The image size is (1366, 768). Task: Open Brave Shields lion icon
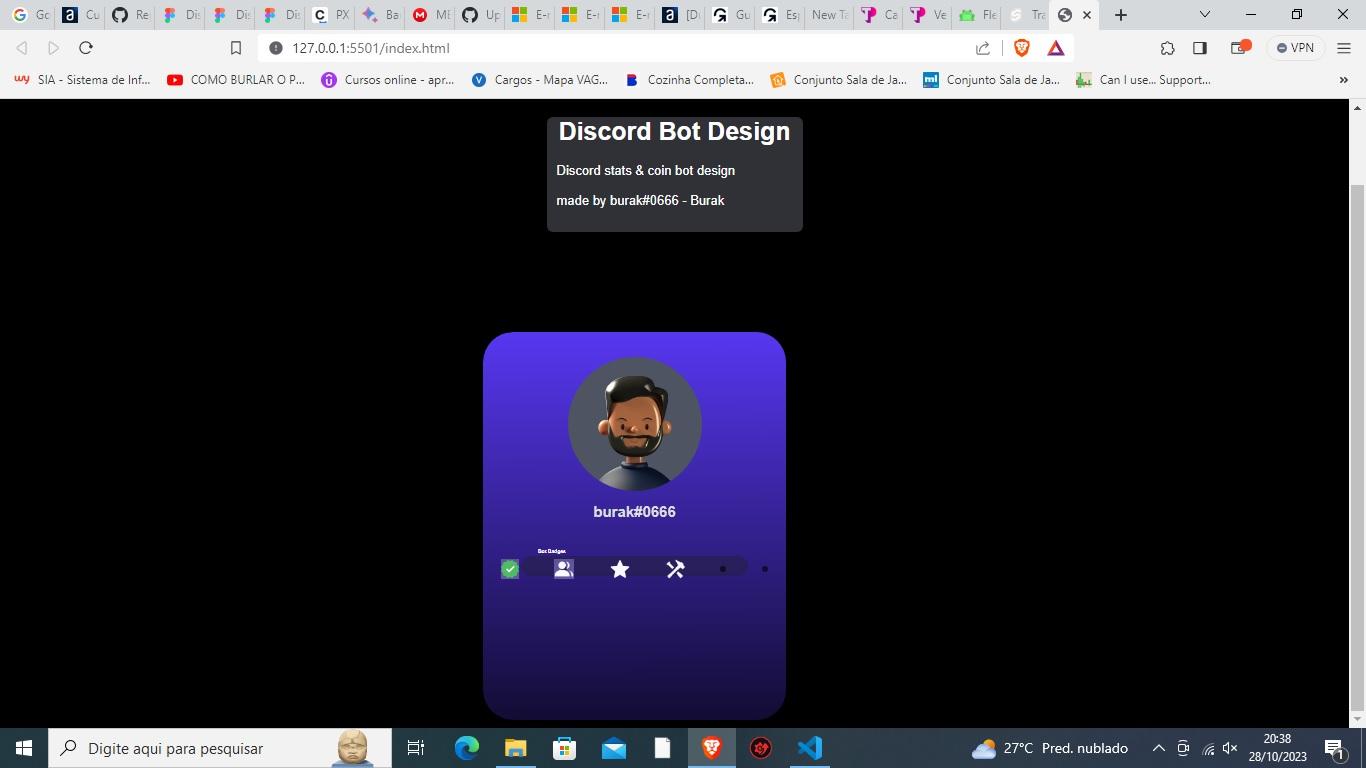1022,48
